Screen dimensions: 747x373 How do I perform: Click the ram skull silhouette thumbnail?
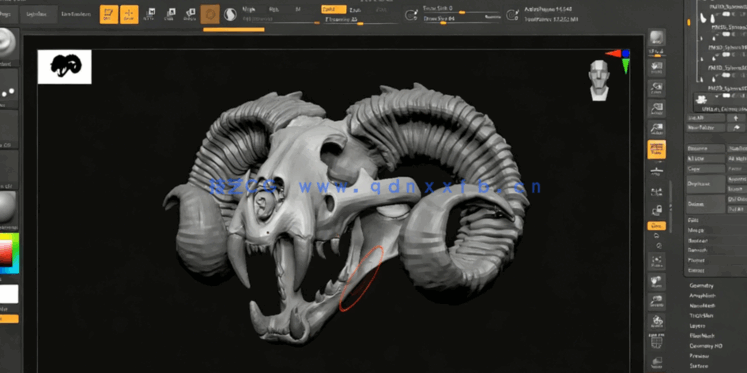point(65,67)
